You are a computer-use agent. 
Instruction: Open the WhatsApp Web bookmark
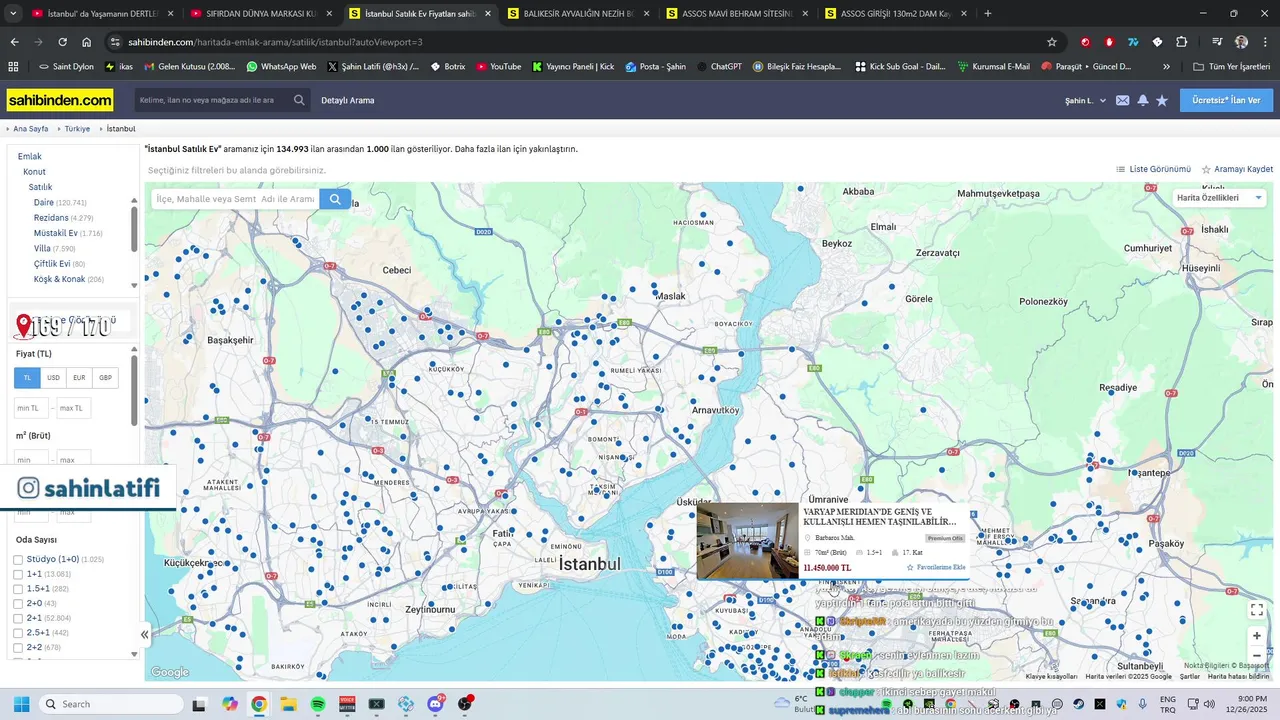[x=281, y=66]
